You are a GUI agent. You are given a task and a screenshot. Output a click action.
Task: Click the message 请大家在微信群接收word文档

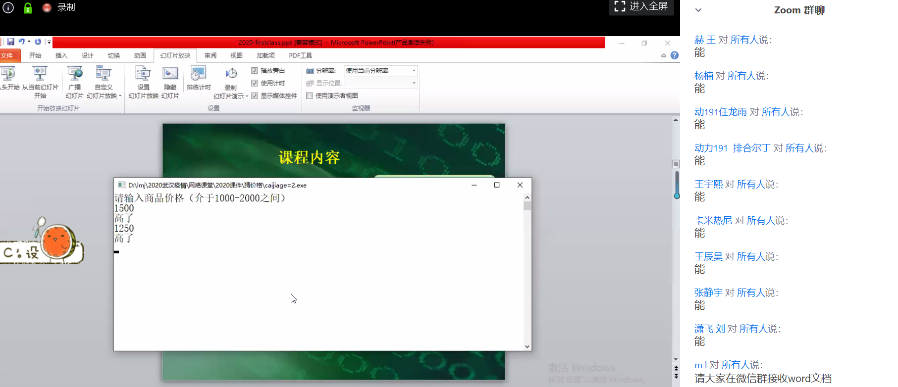tap(763, 378)
